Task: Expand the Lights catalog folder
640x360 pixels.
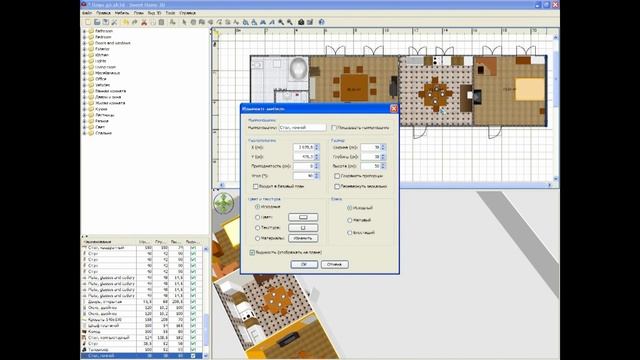Action: point(84,61)
